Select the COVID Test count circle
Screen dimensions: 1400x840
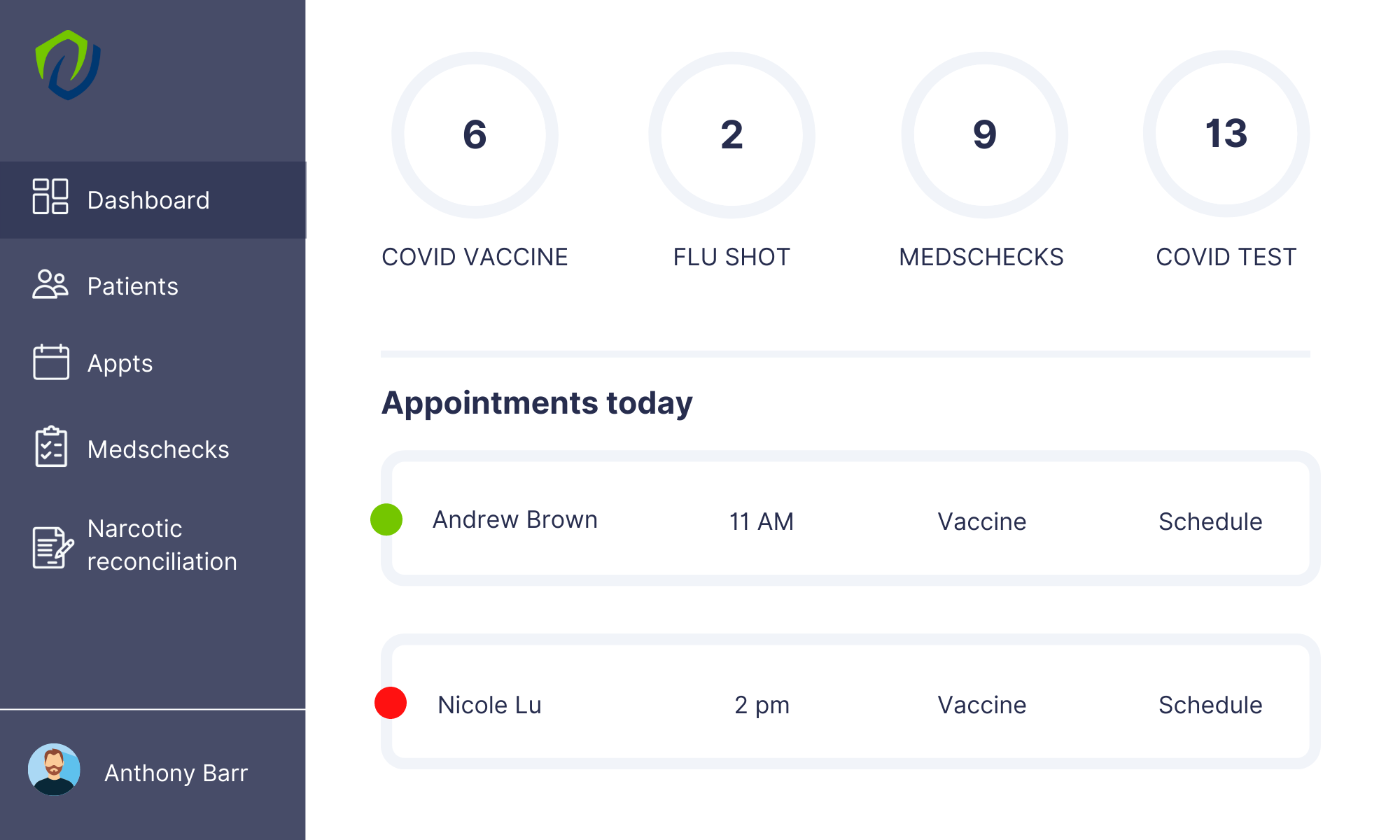point(1226,134)
